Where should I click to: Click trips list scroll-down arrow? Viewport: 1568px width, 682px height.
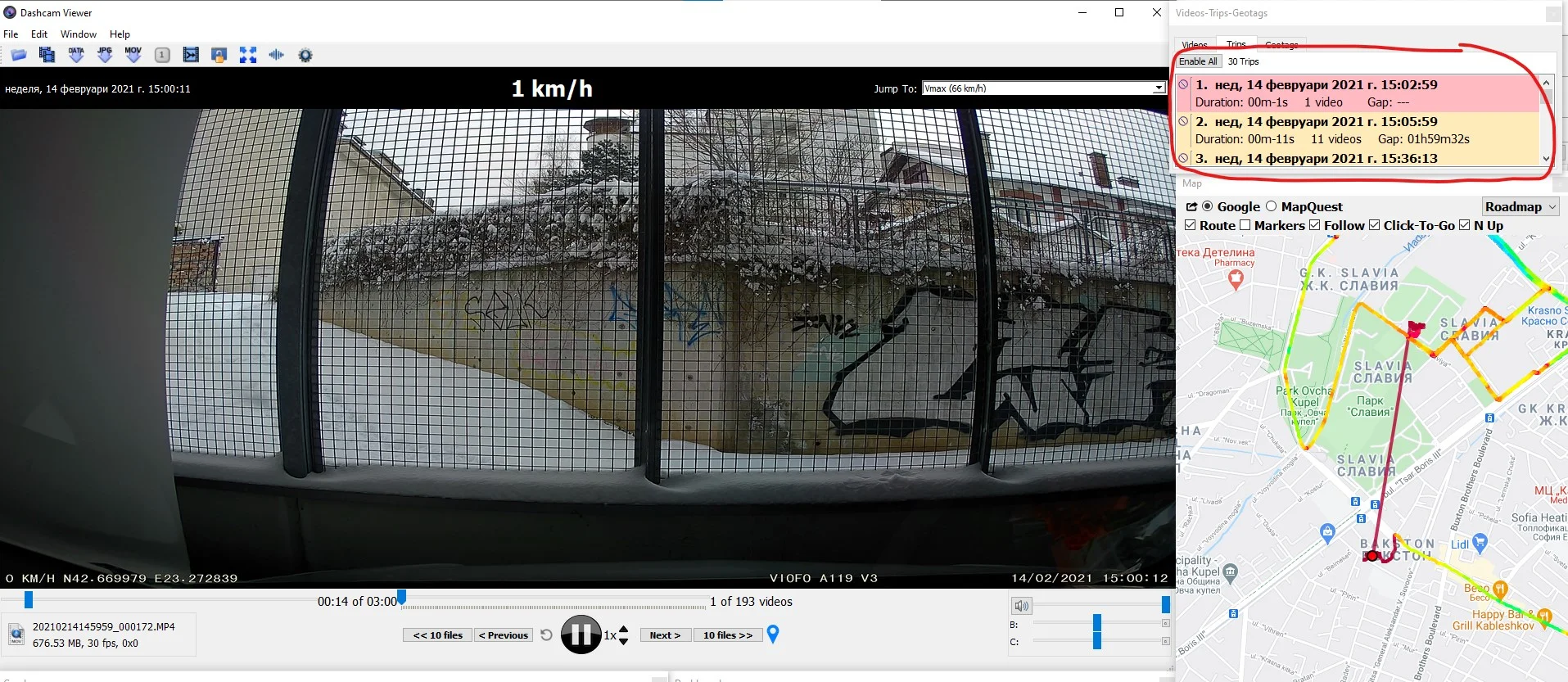pyautogui.click(x=1546, y=159)
